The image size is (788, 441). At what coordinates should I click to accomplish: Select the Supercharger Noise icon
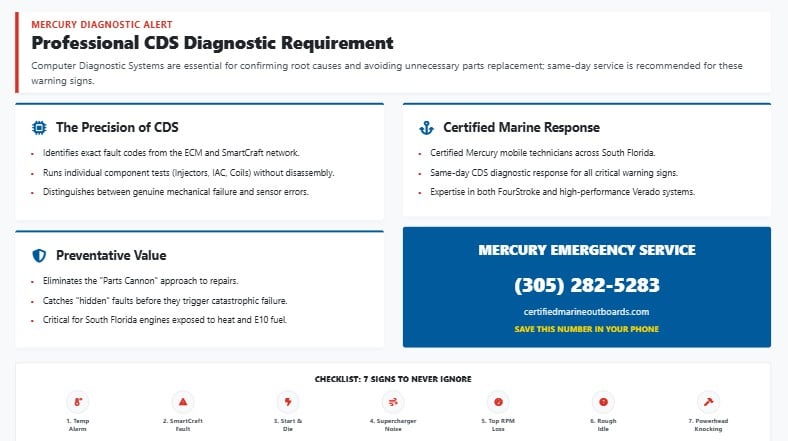click(x=393, y=402)
